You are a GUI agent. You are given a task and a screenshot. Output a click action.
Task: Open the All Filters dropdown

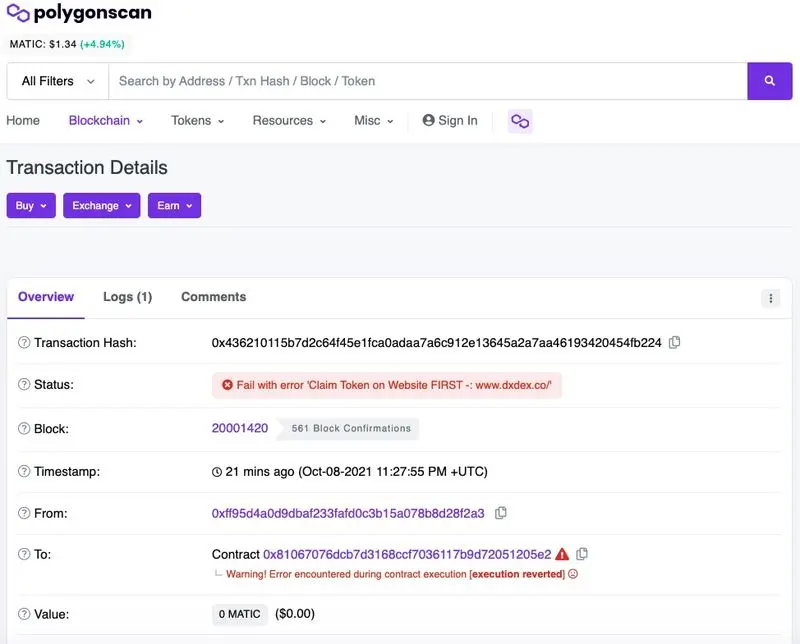58,81
